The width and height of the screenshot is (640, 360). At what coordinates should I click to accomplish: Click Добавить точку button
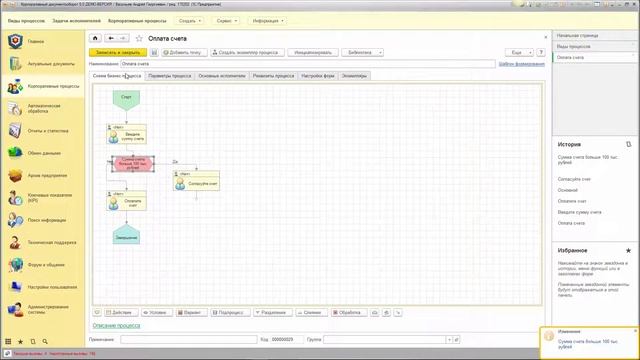click(184, 53)
